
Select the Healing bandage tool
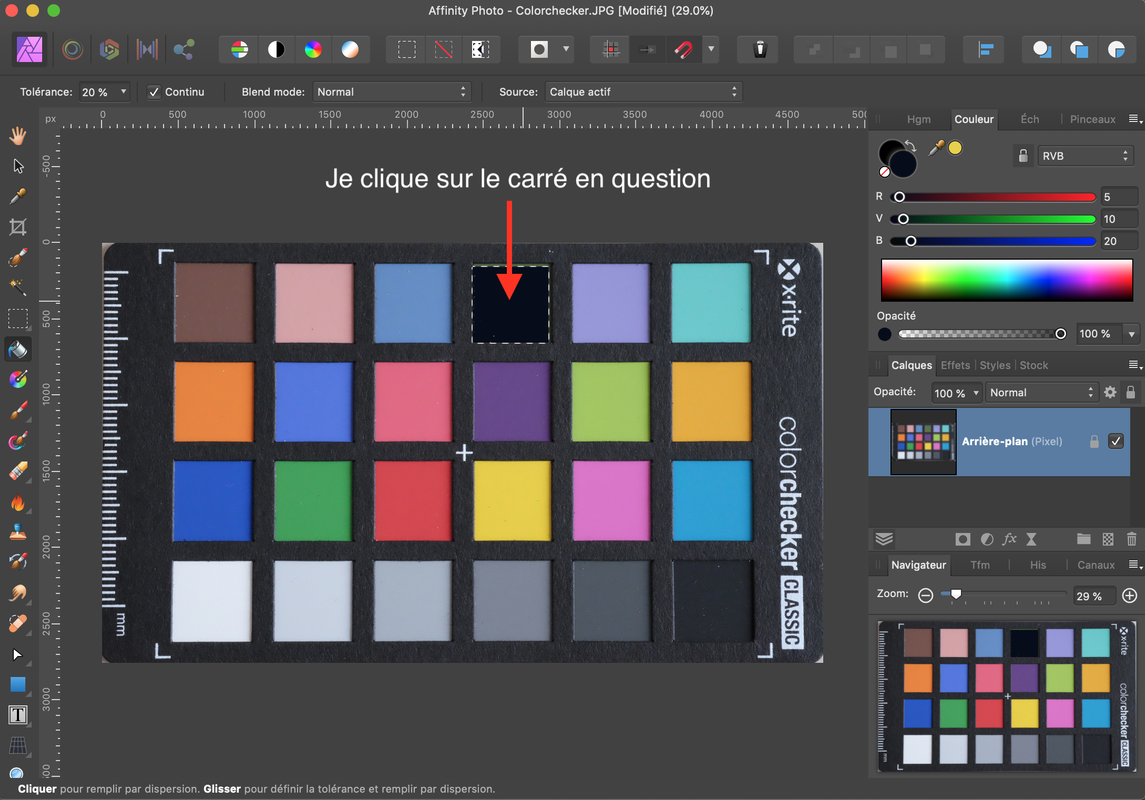coord(18,623)
